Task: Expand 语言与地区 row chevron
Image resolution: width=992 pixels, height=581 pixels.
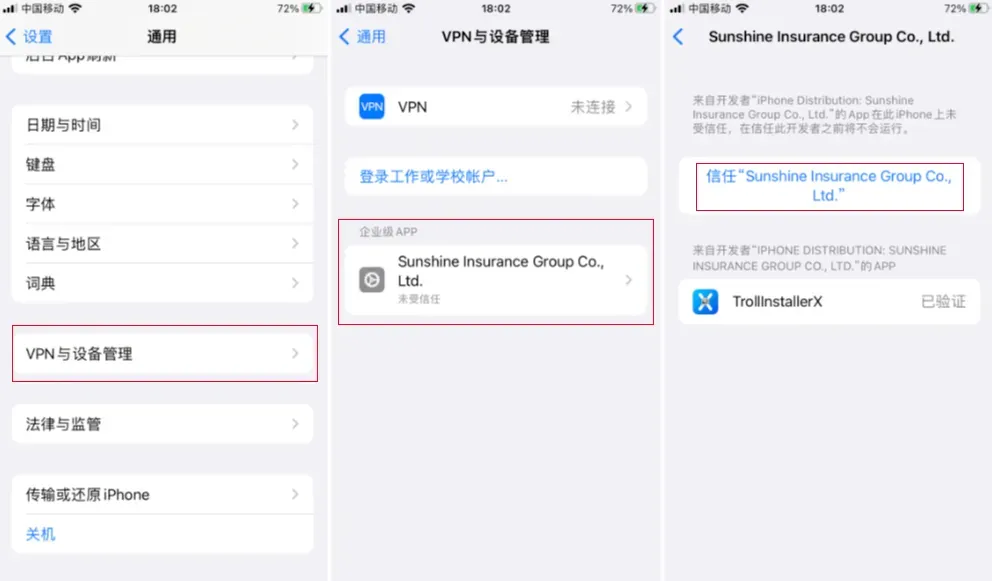Action: point(295,244)
